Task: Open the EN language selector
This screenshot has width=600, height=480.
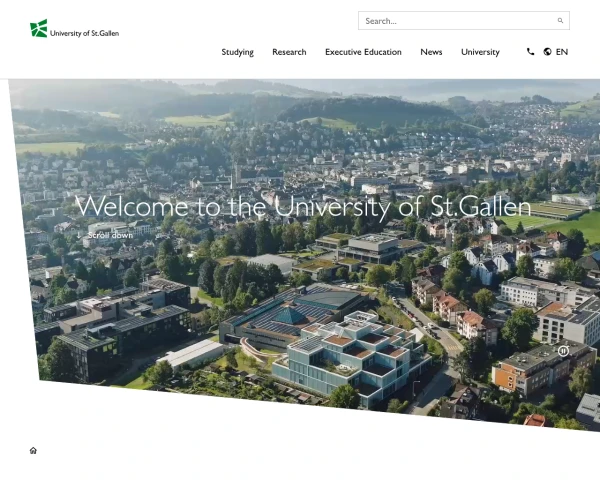Action: (562, 52)
